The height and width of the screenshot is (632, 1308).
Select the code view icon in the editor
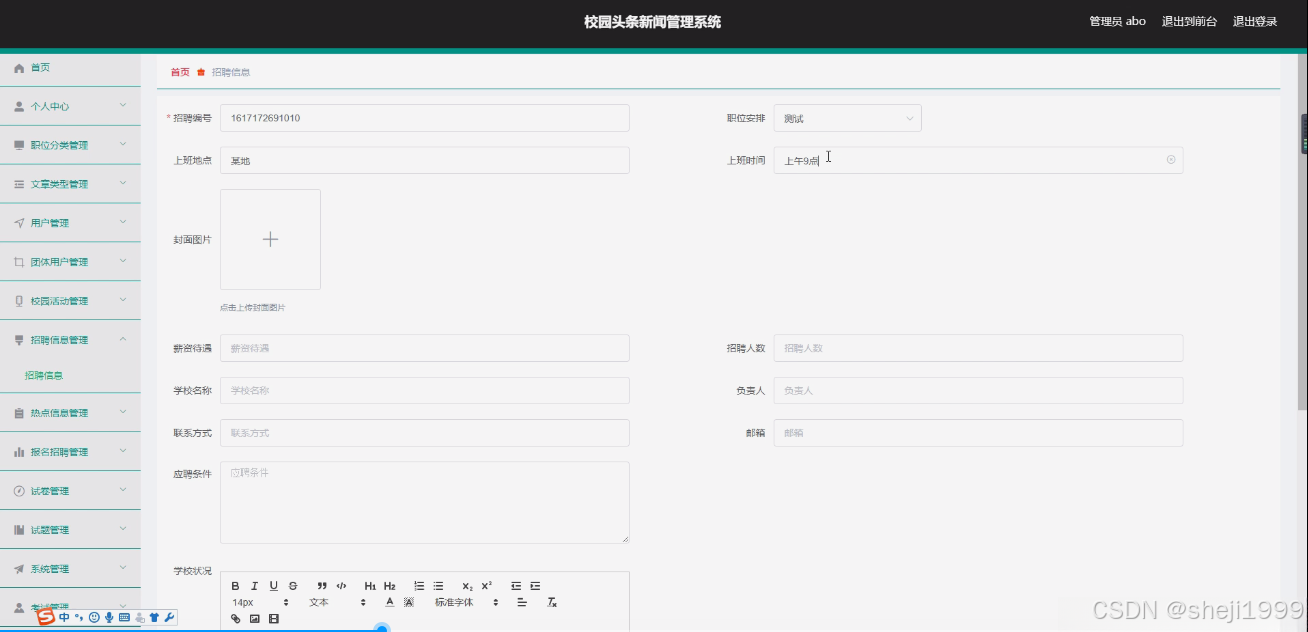pyautogui.click(x=341, y=586)
